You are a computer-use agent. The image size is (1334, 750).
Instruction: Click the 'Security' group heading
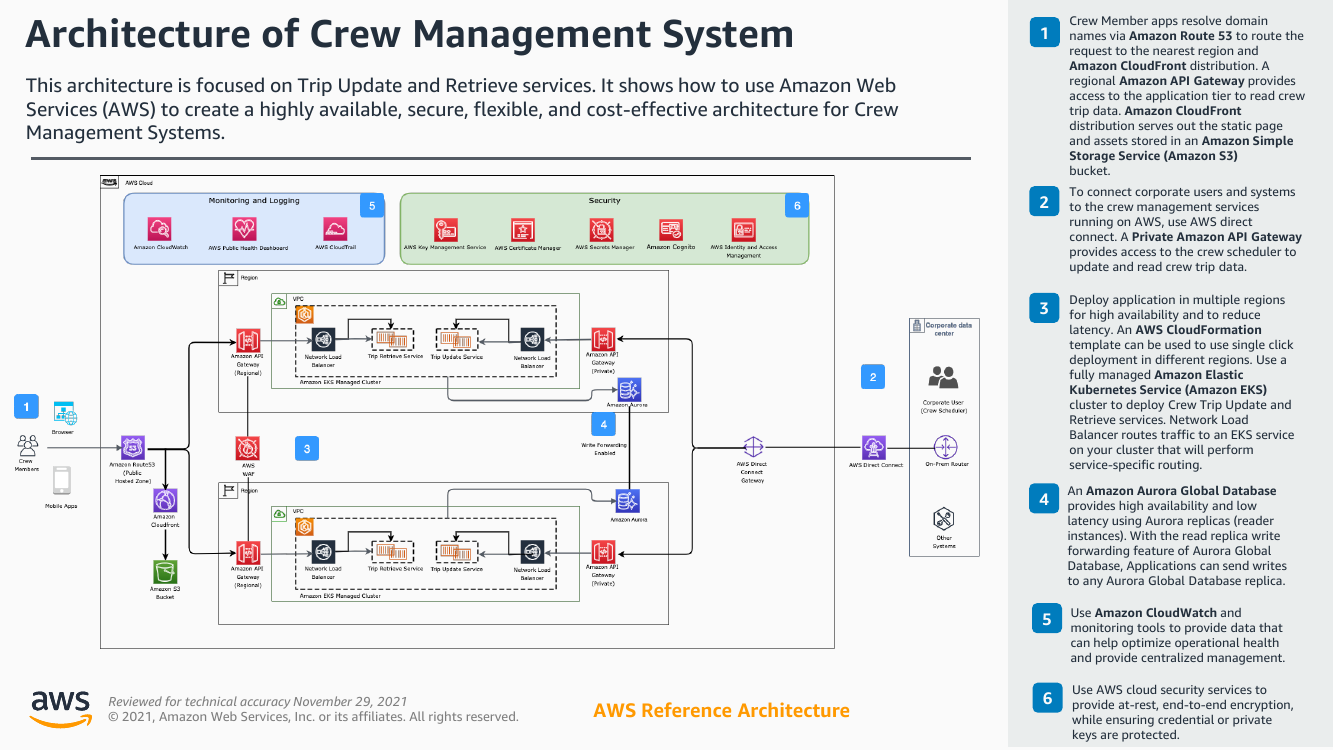(x=604, y=201)
